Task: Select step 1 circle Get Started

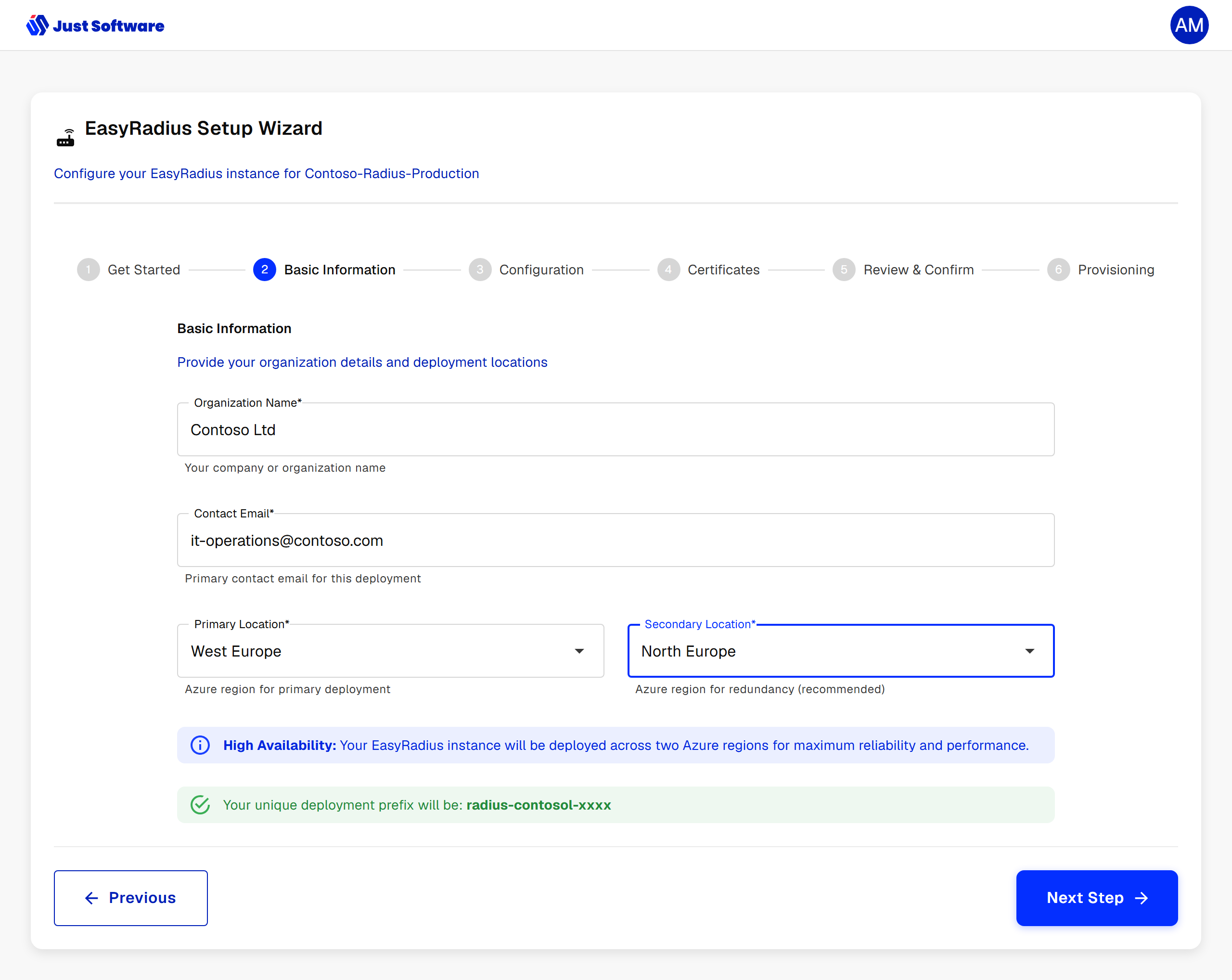Action: [x=88, y=270]
